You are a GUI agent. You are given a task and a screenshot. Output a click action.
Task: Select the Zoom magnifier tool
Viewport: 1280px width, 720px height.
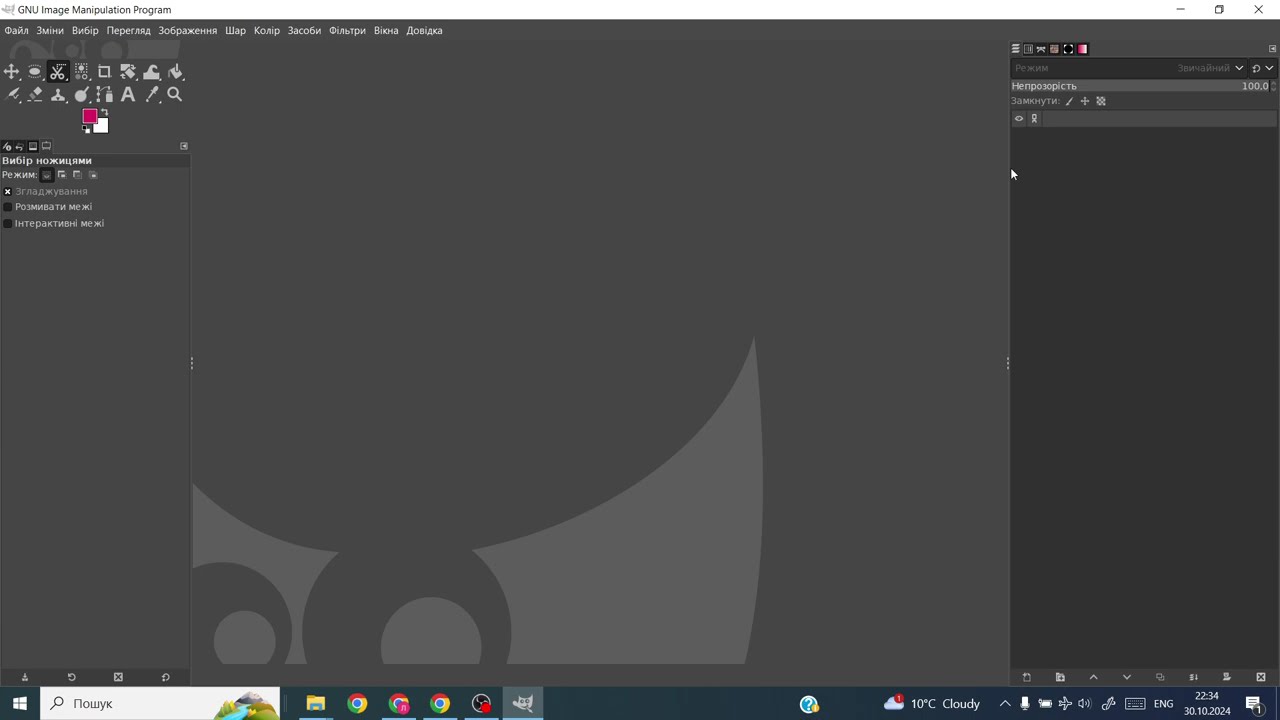pyautogui.click(x=175, y=95)
